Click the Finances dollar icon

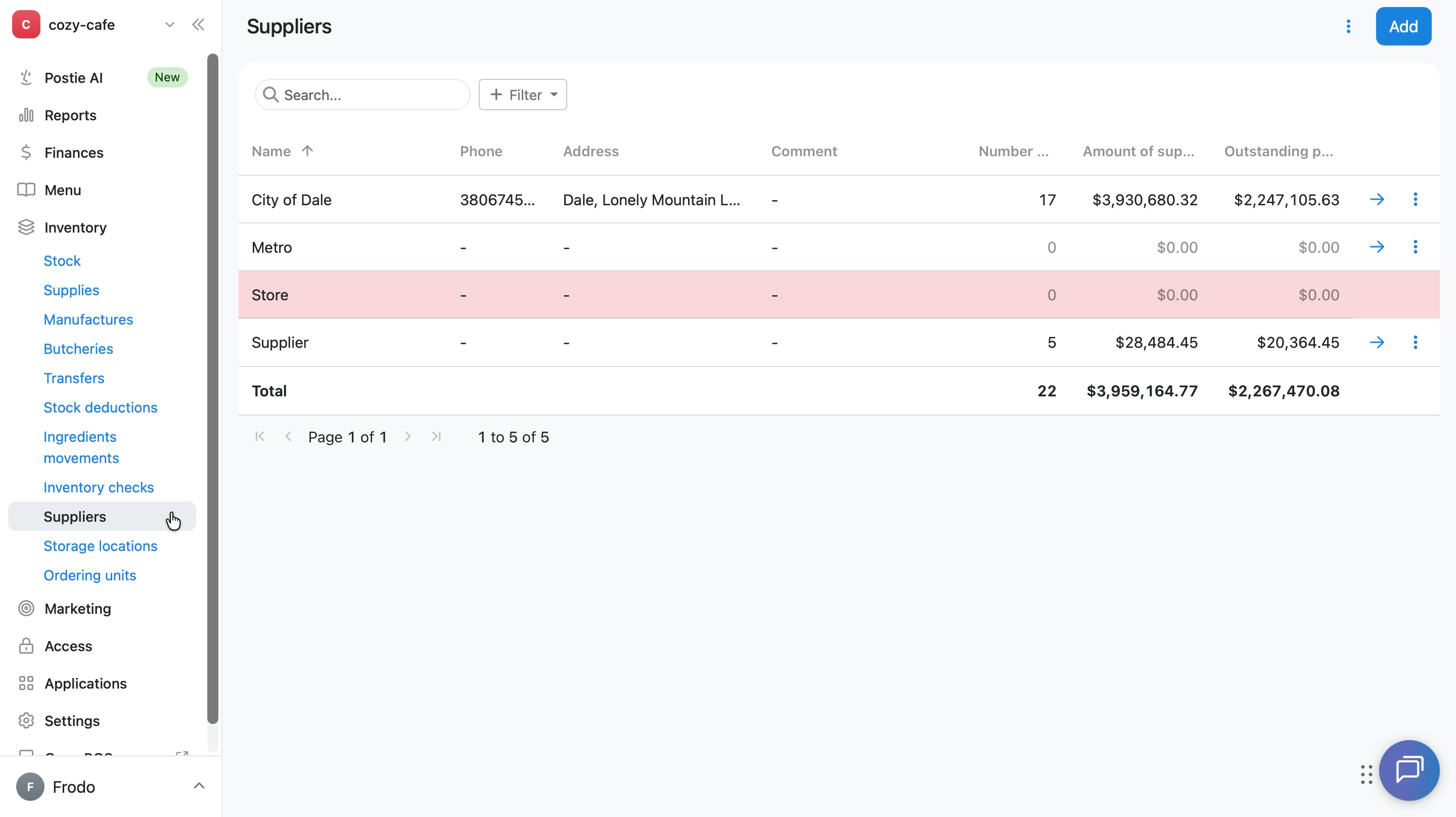[26, 152]
